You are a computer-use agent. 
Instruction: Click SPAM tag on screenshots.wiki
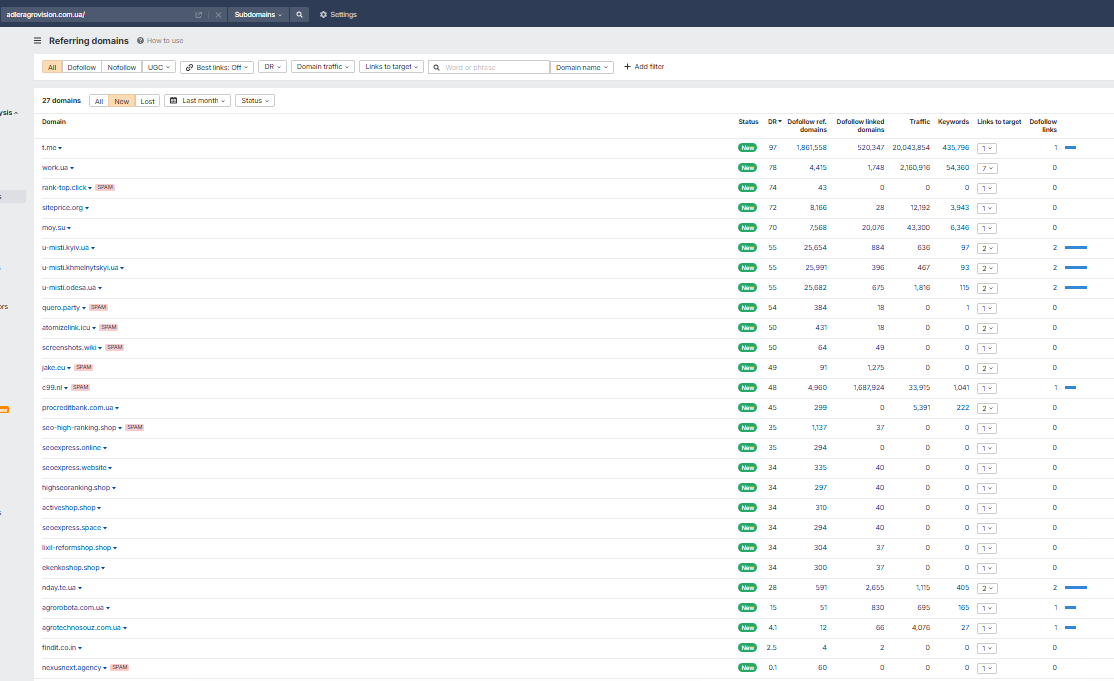[x=115, y=347]
